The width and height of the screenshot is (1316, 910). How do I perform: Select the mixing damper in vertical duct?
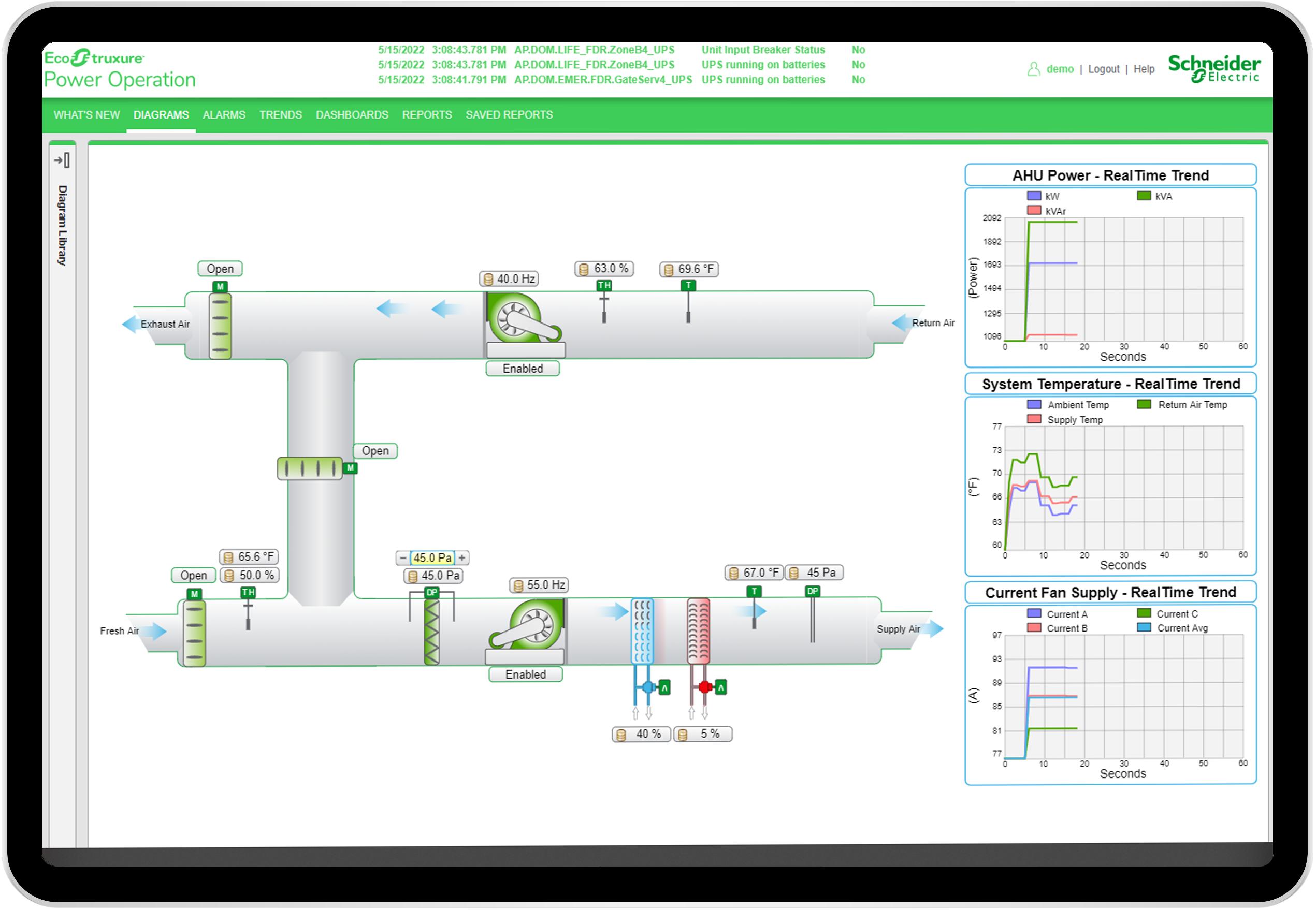(310, 468)
